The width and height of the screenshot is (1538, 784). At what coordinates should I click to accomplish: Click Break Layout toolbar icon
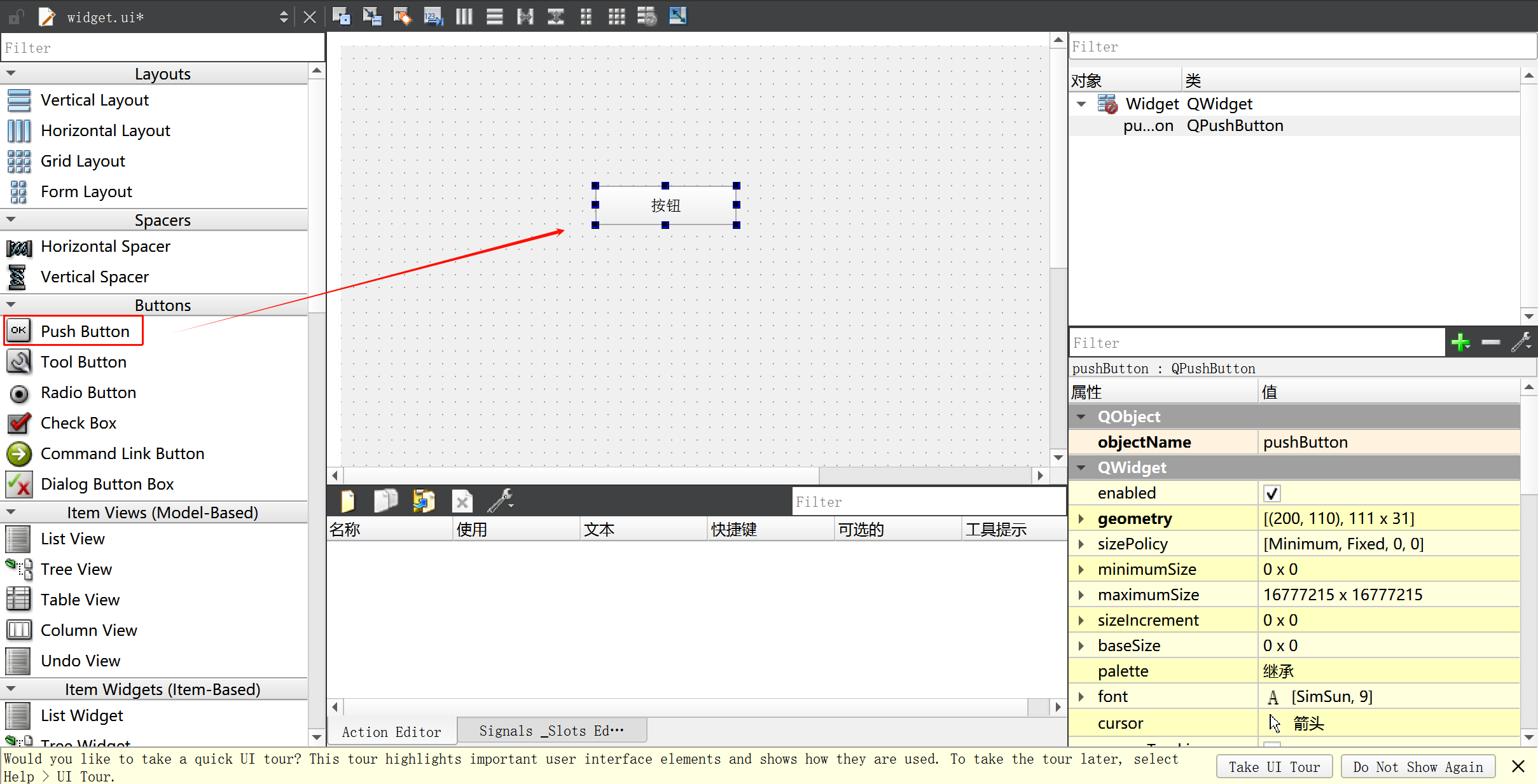647,17
